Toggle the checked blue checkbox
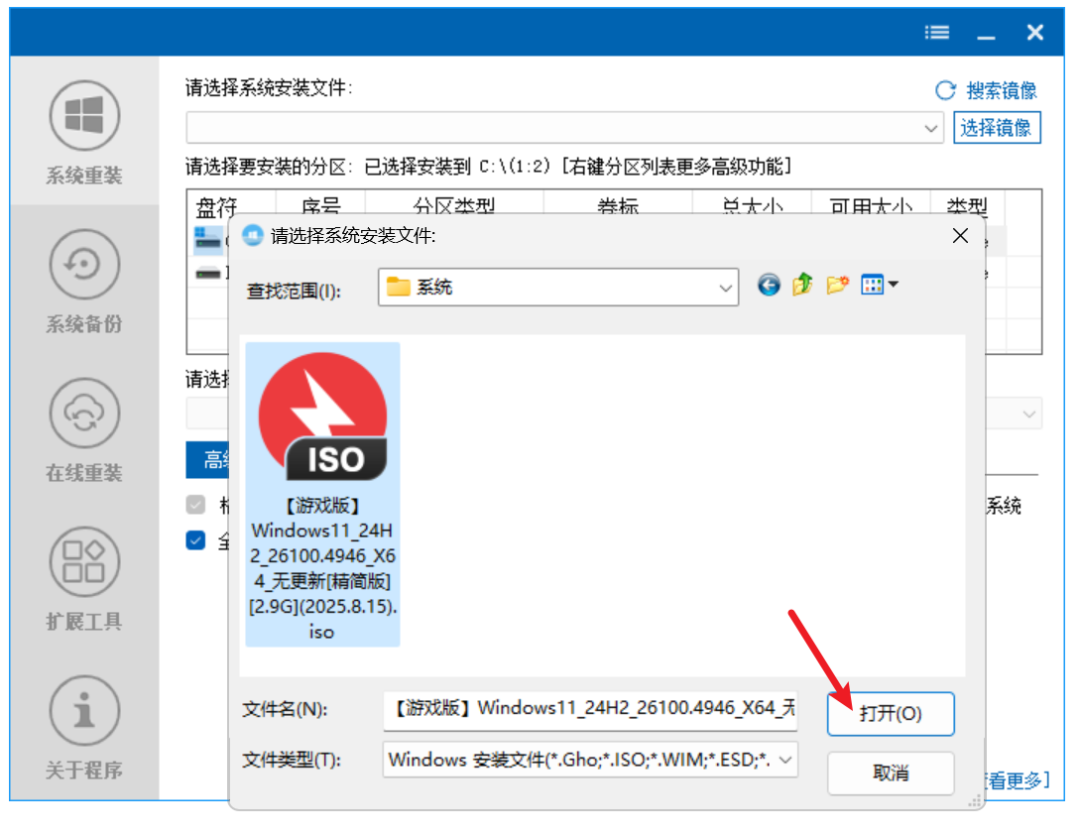 (x=196, y=540)
